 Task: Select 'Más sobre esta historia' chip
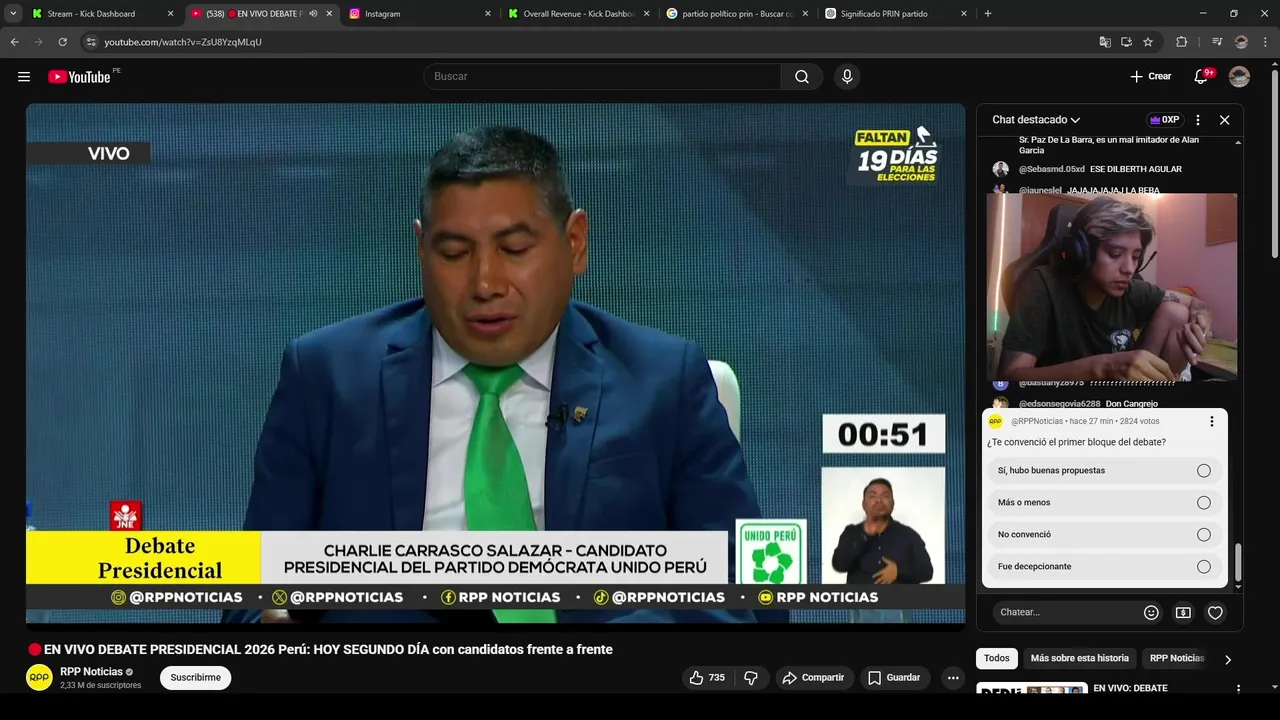[1080, 659]
